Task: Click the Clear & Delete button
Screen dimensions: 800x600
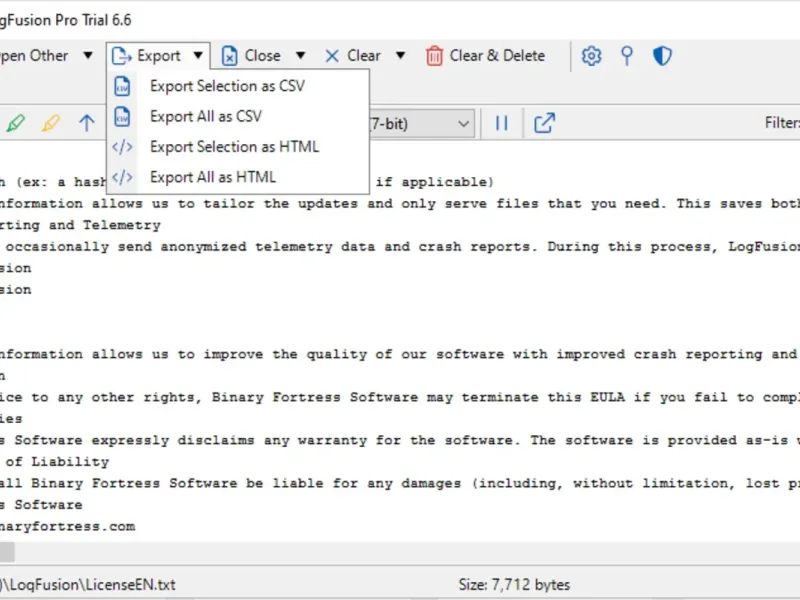Action: (x=485, y=56)
